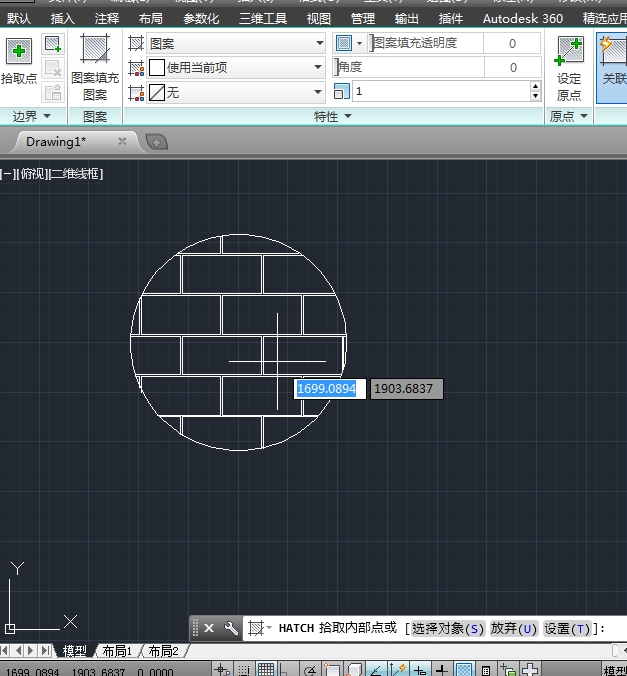
Task: Switch to the 布局1 layout tab
Action: pyautogui.click(x=116, y=651)
